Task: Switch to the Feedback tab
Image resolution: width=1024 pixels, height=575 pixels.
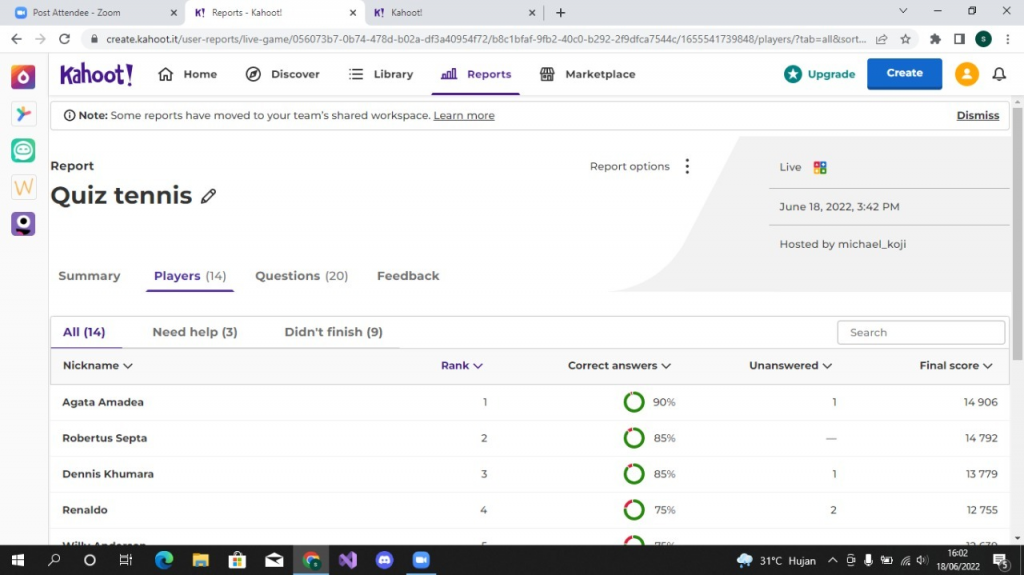Action: (x=408, y=276)
